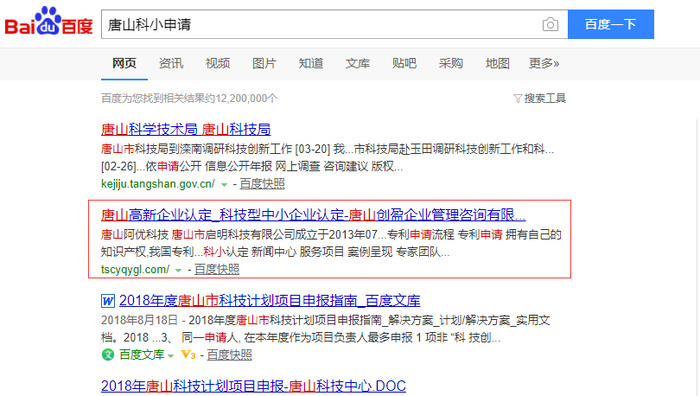Image resolution: width=700 pixels, height=396 pixels.
Task: Open result 唐山科学技术局_唐山科技局
Action: (x=186, y=129)
